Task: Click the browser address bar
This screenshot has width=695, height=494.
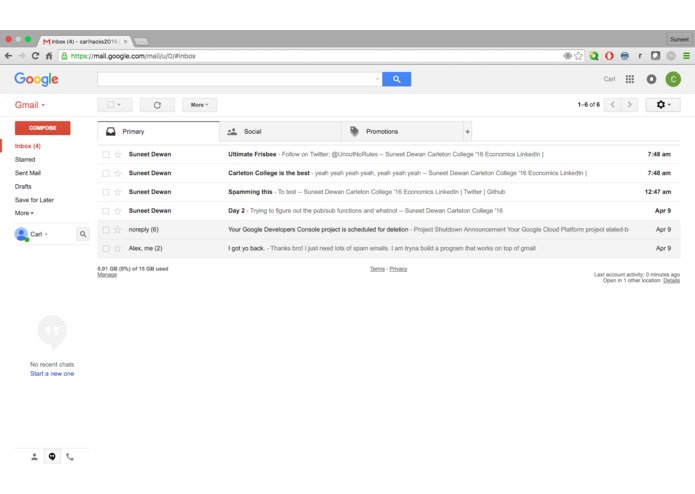Action: (x=310, y=56)
